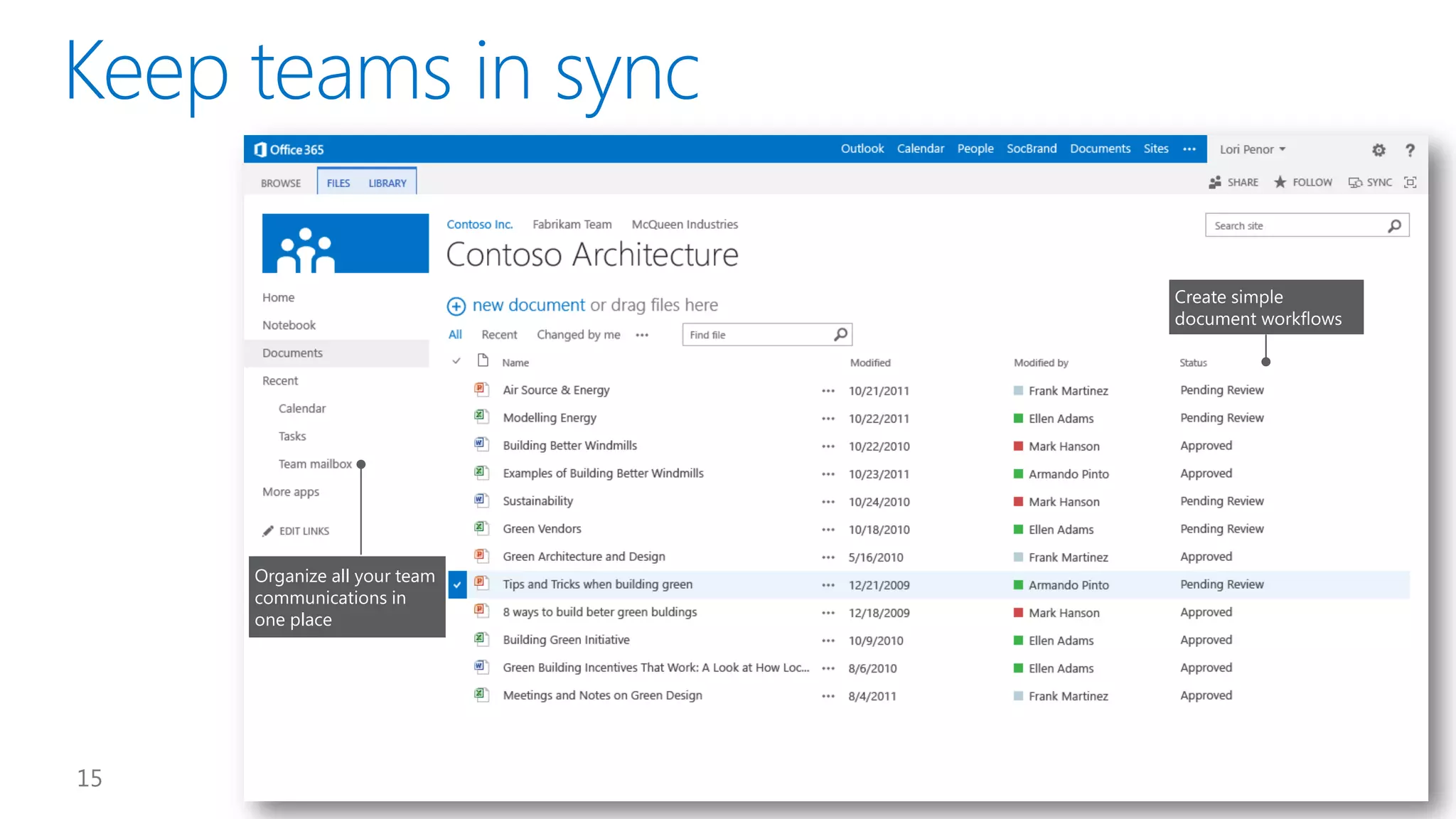Open the Contoso Inc. breadcrumb link

[480, 225]
